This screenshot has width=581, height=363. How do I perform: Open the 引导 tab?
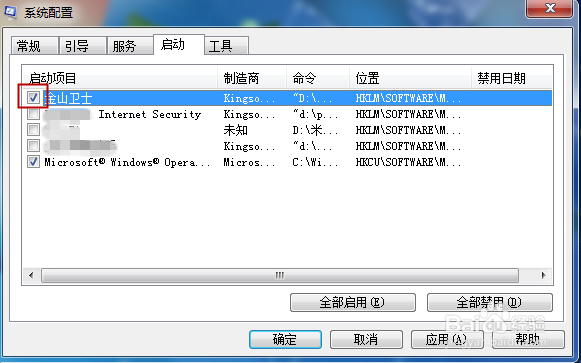82,46
